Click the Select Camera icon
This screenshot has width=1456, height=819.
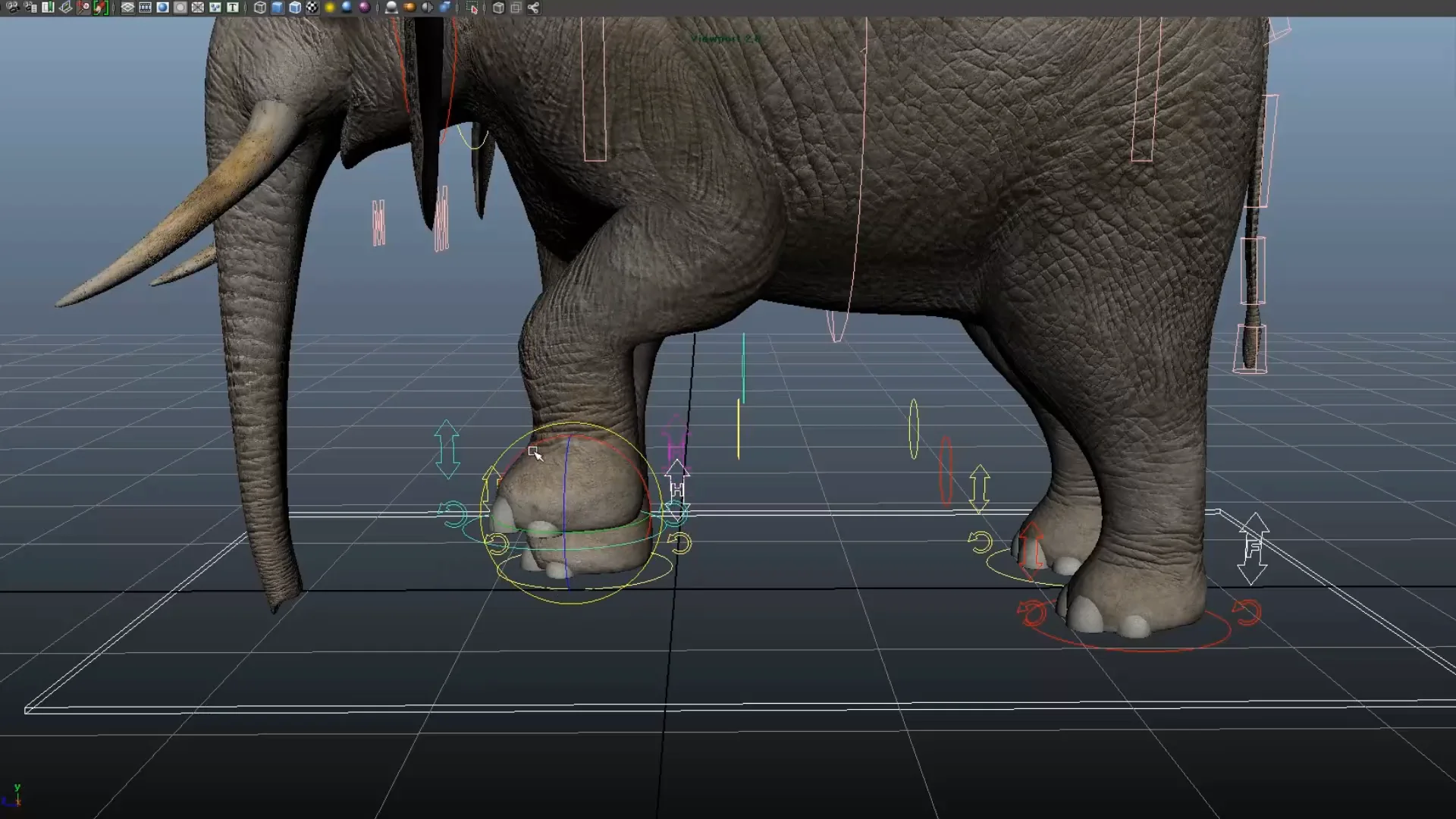pyautogui.click(x=12, y=8)
